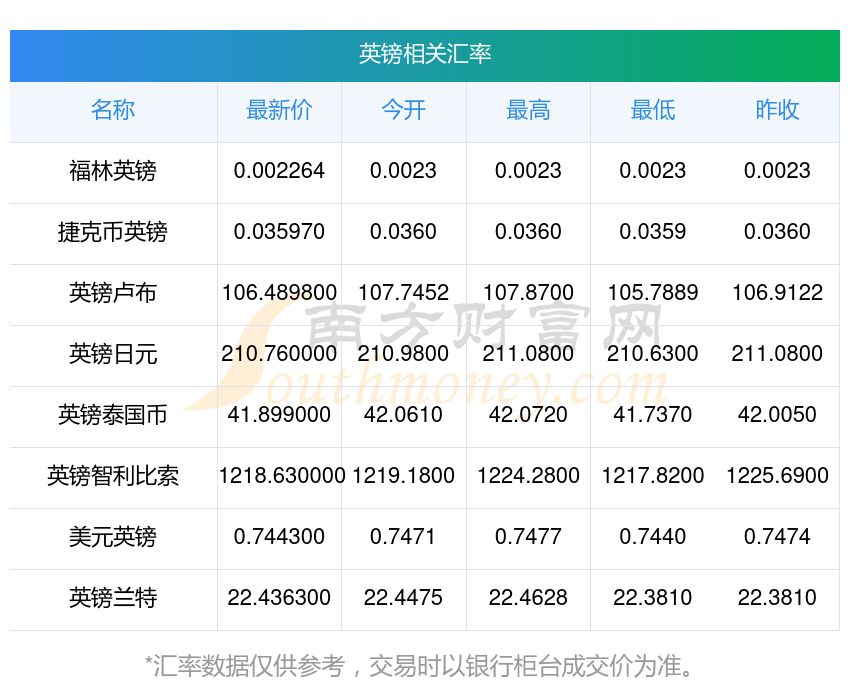Click the 英镑泰国币 lowest value 41.7370
This screenshot has width=850, height=697.
pos(652,415)
